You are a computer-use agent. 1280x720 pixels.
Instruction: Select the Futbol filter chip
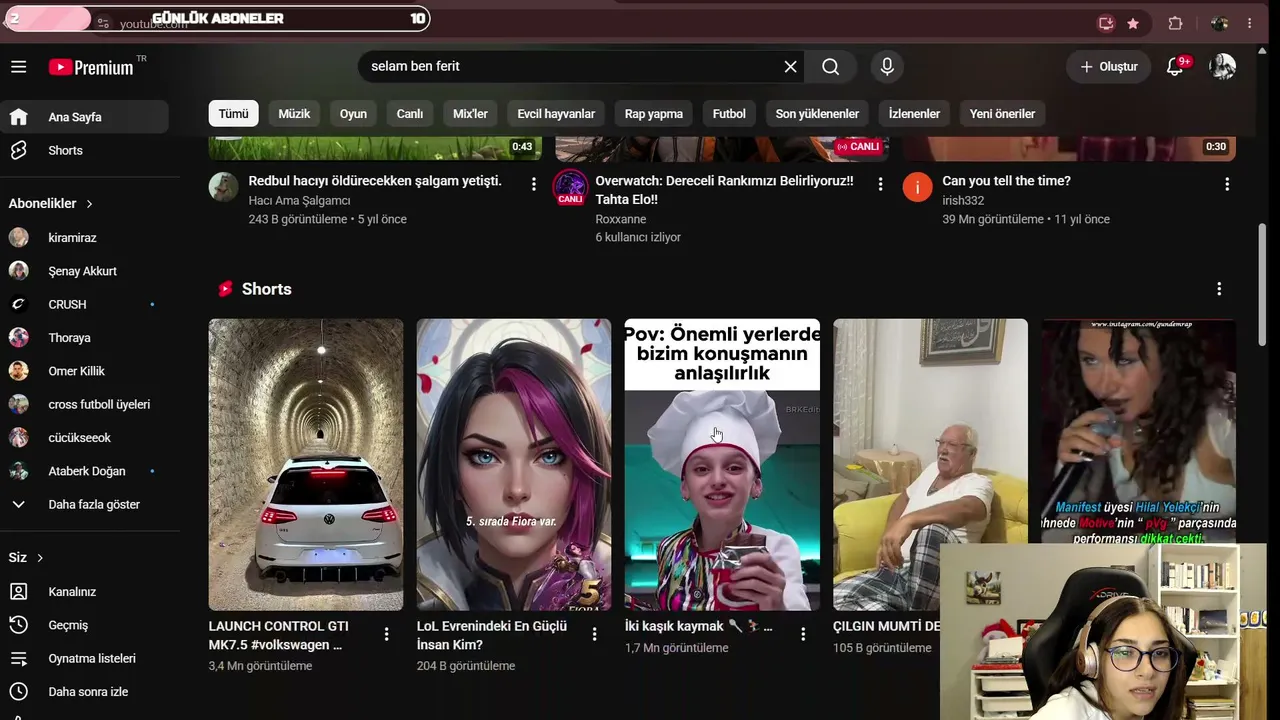[729, 114]
